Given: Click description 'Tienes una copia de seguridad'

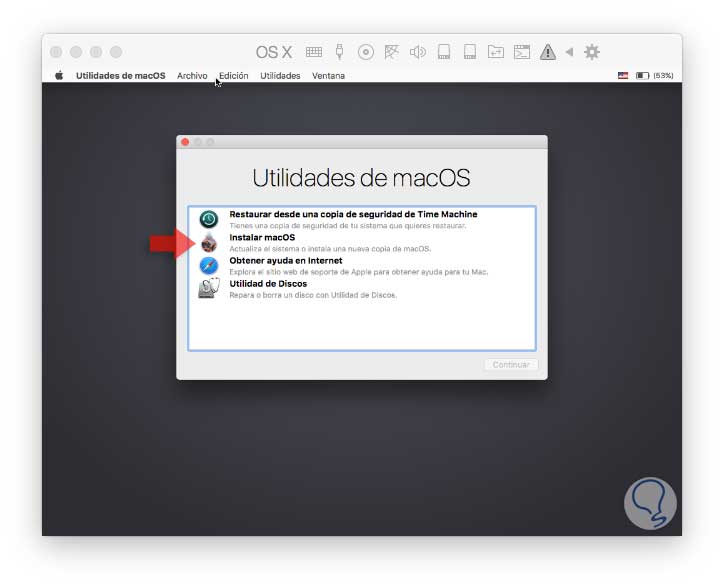Looking at the screenshot, I should (348, 225).
